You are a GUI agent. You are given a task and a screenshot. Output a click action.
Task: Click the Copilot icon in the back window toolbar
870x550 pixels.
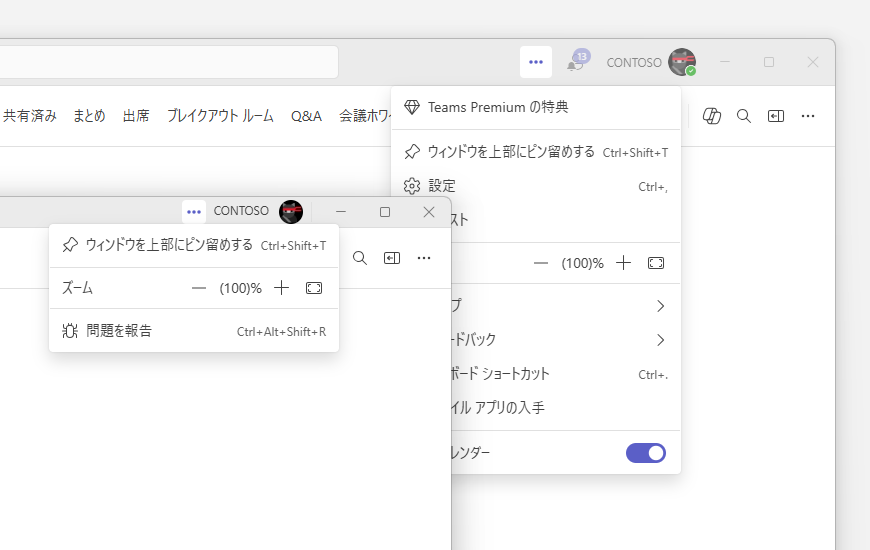pyautogui.click(x=712, y=116)
